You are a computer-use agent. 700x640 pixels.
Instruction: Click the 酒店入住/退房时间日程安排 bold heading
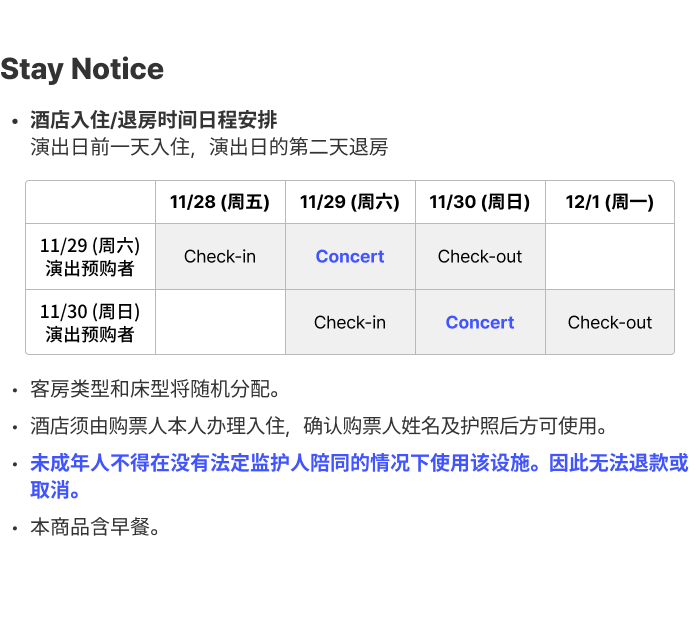pyautogui.click(x=154, y=120)
